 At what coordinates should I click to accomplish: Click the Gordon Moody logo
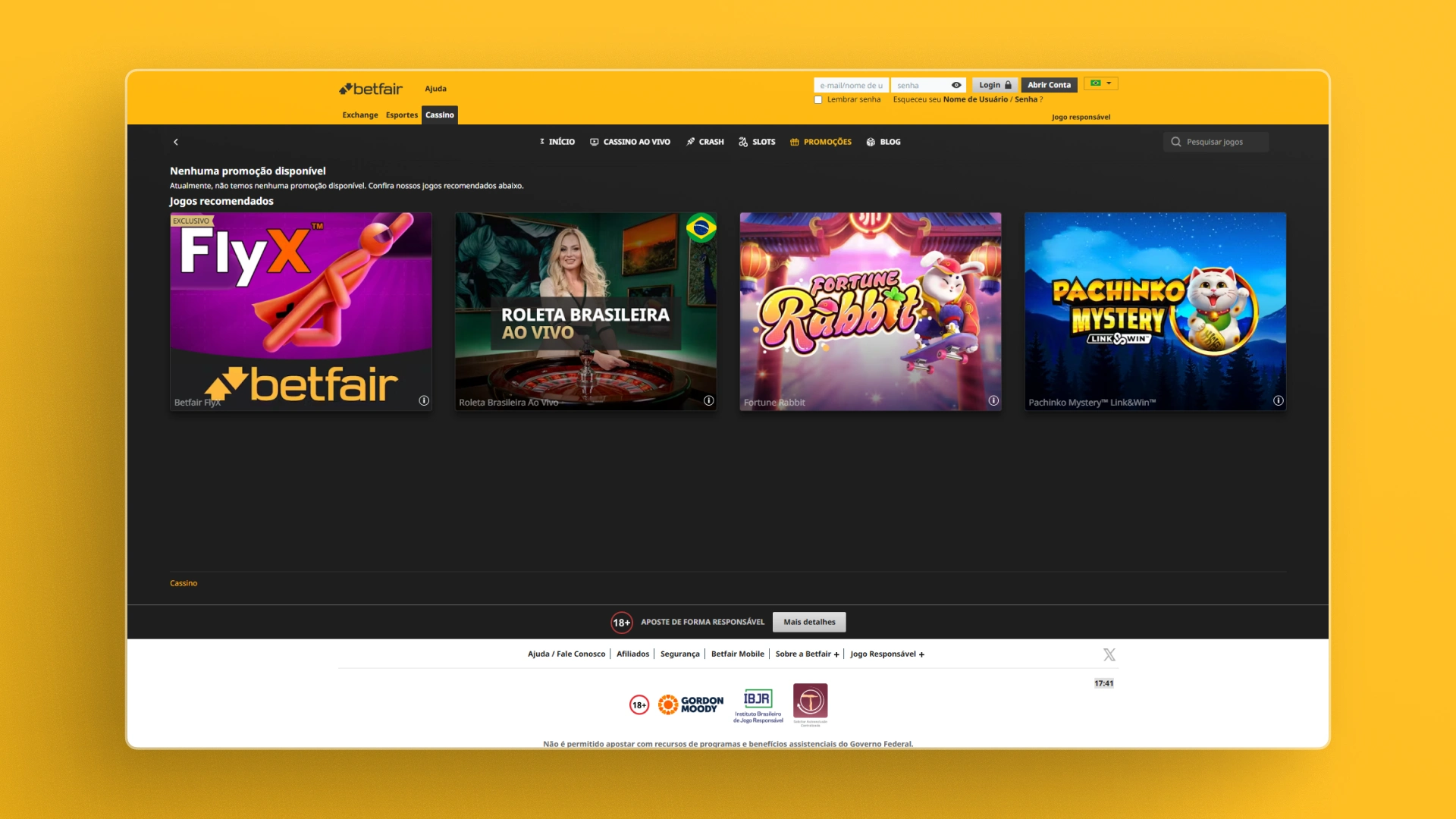click(691, 704)
